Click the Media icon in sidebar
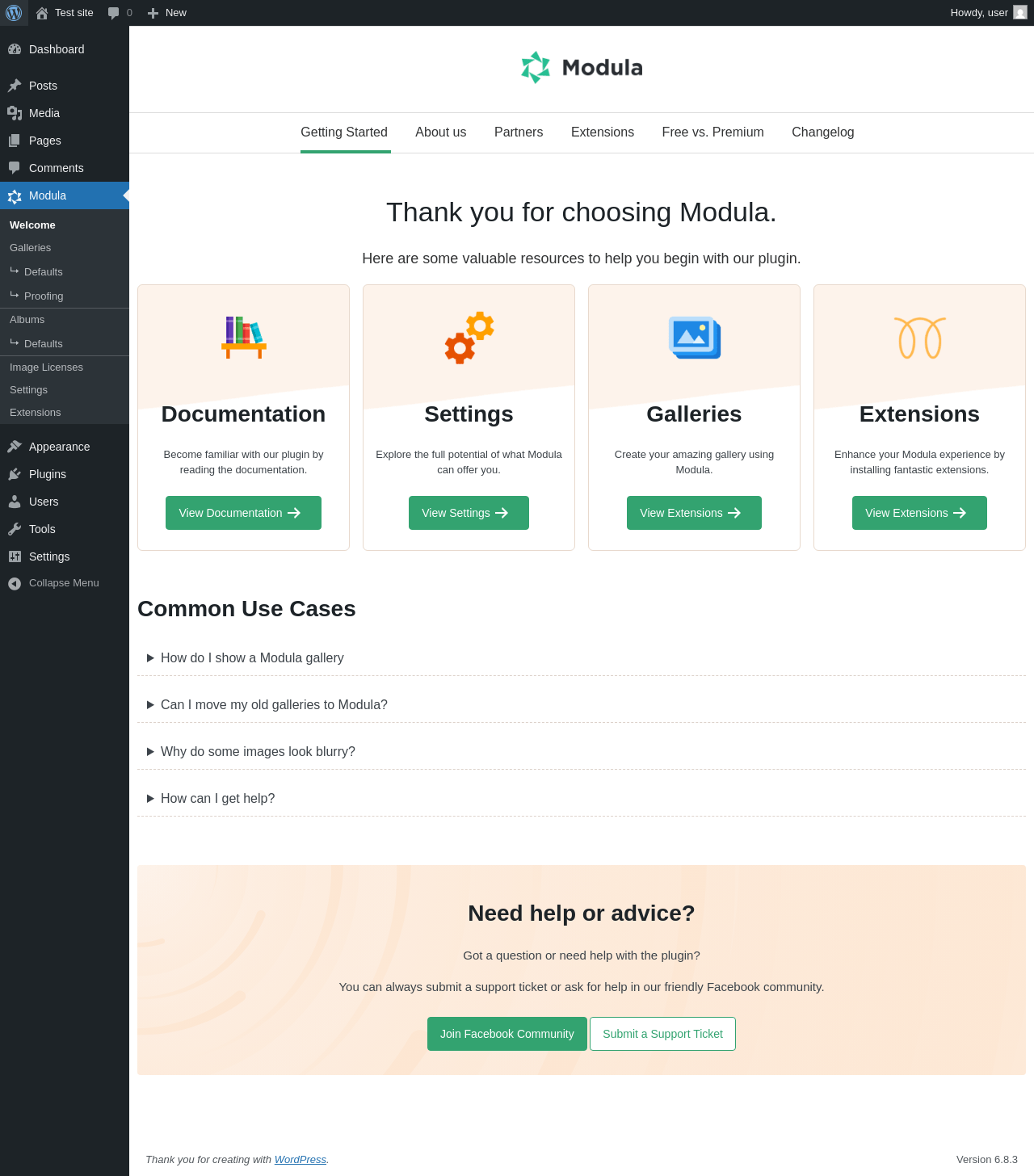The width and height of the screenshot is (1034, 1176). [15, 113]
